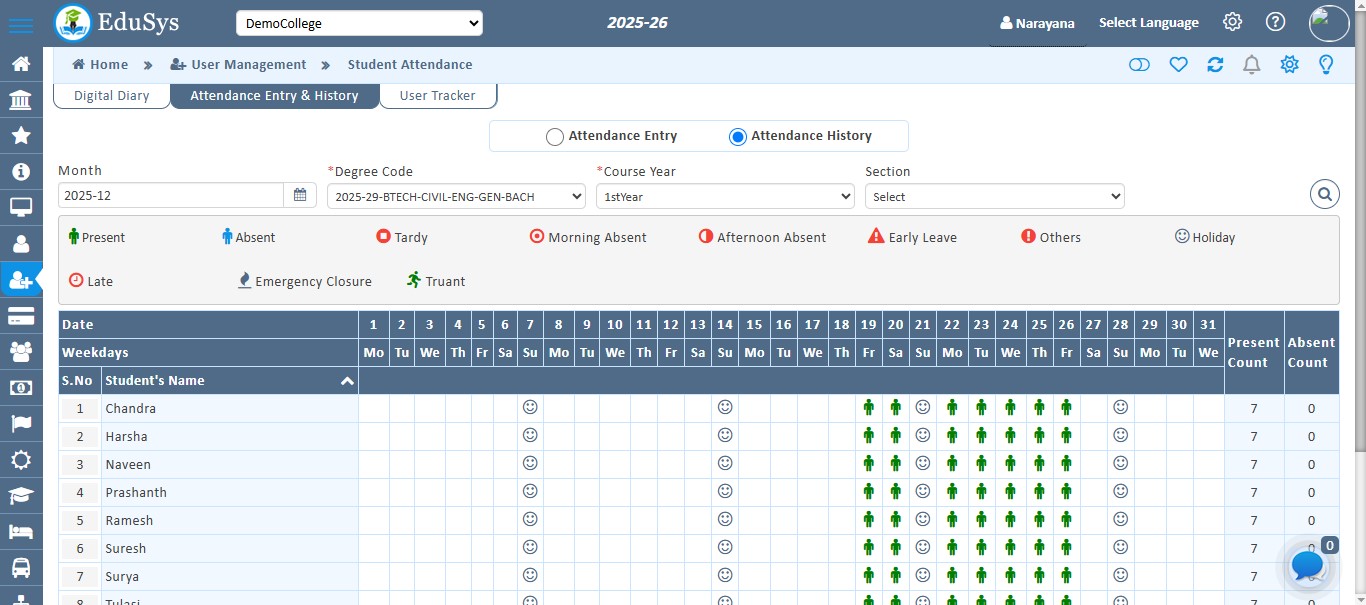Click the Select Language link
Screen dimensions: 1366x605
click(x=1148, y=23)
